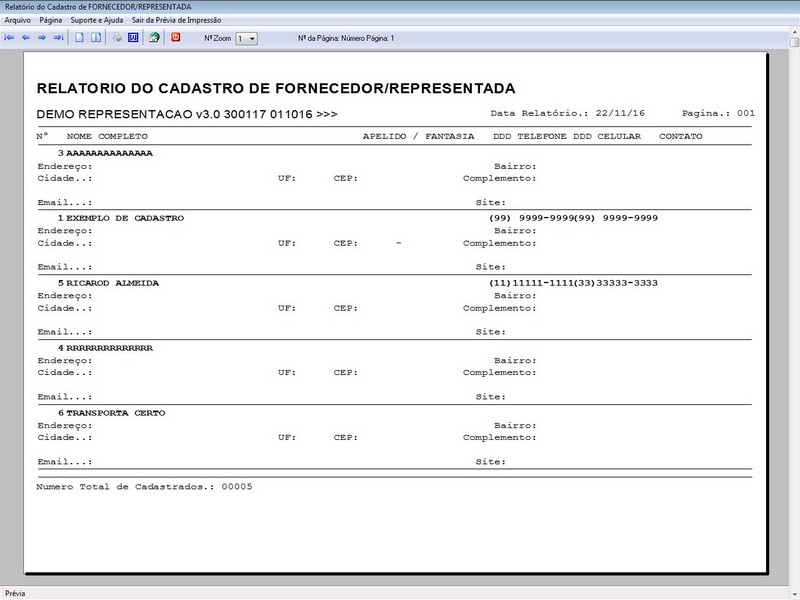Click EXEMPLO DE CADASTRO record entry
Viewport: 800px width, 600px height.
click(x=124, y=218)
